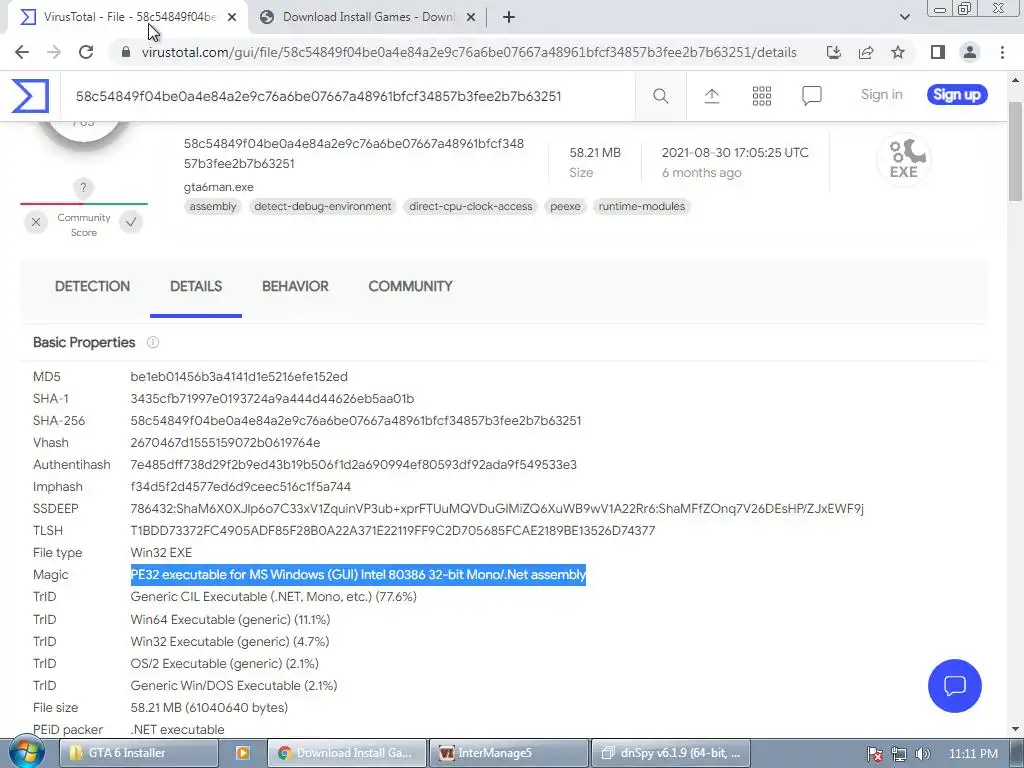Click the scrollbar down arrow
1024x768 pixels.
pyautogui.click(x=1016, y=729)
